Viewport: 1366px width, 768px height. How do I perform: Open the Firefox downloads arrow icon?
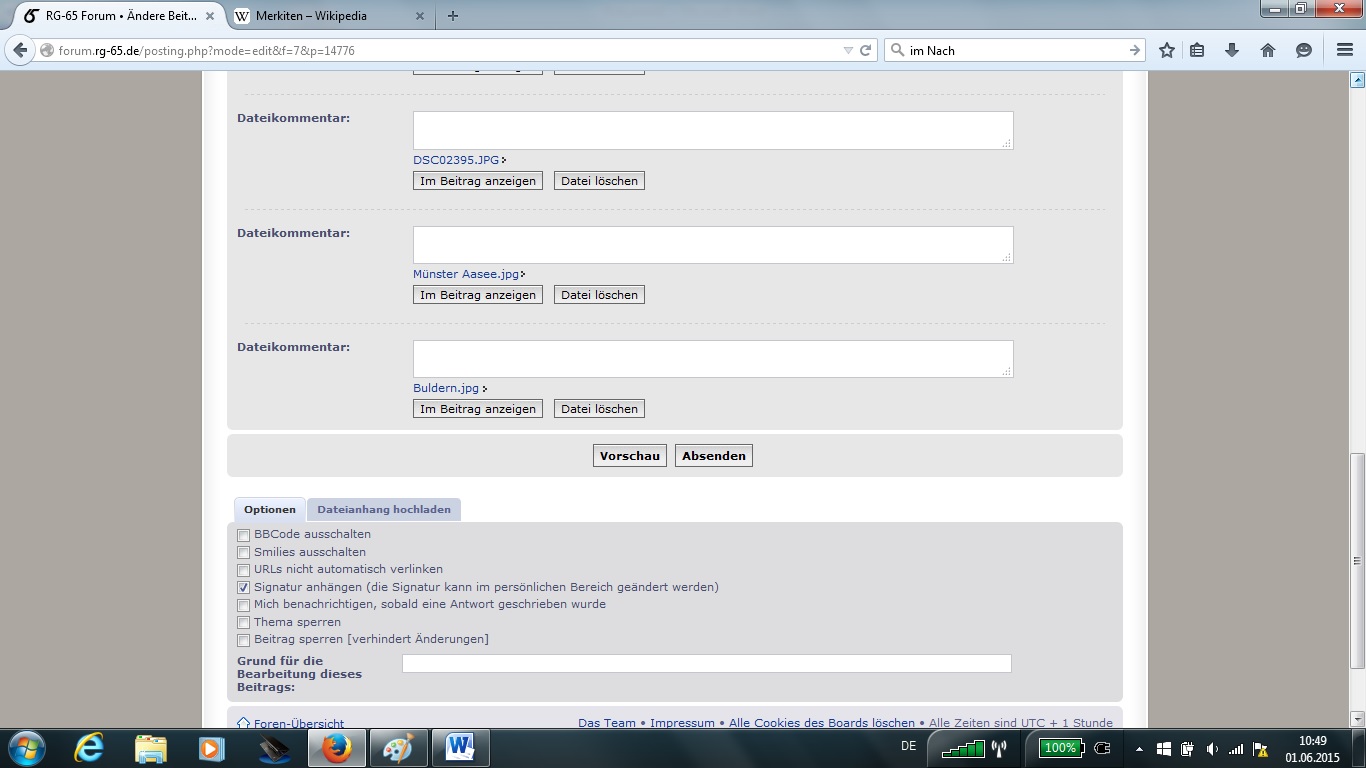[x=1232, y=50]
